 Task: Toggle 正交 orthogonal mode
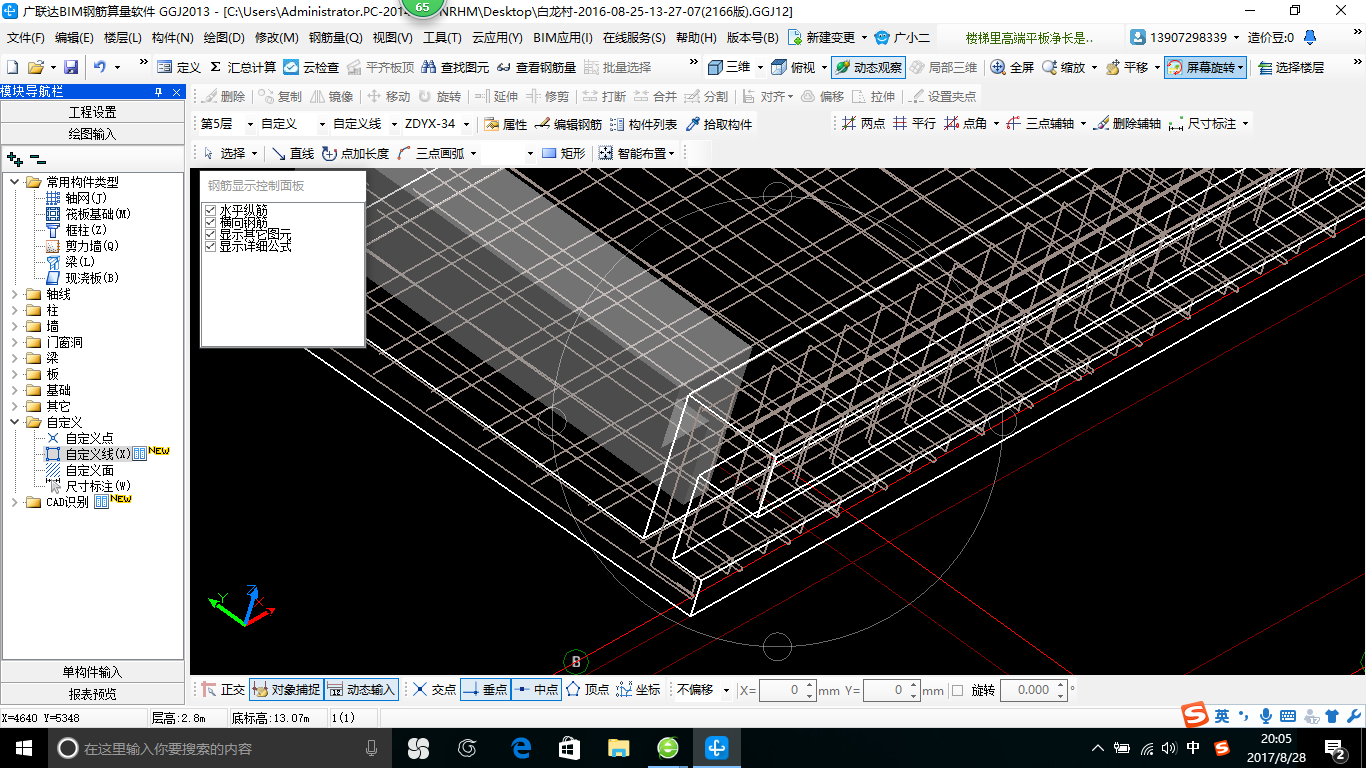tap(223, 689)
